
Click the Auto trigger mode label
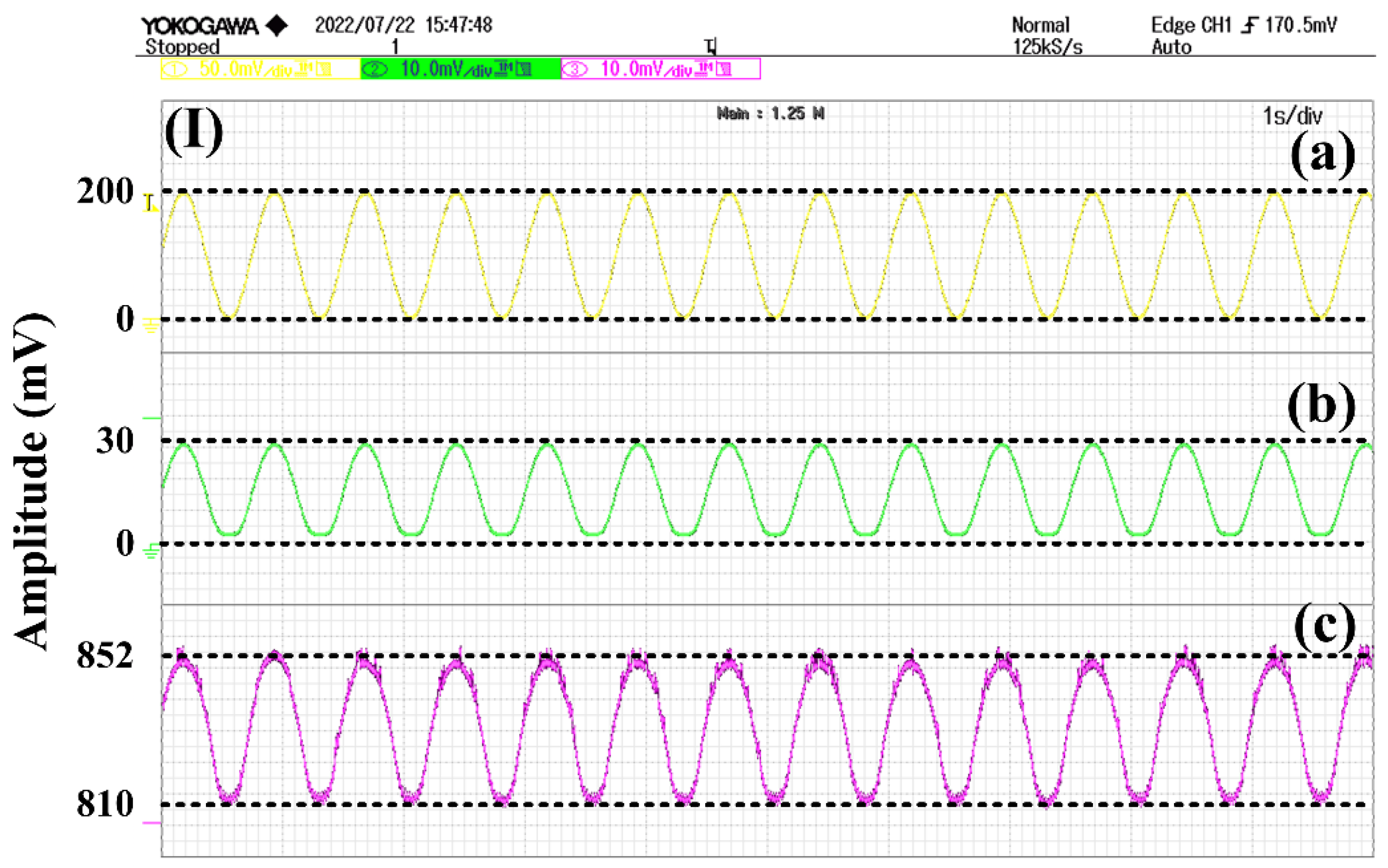[1171, 47]
